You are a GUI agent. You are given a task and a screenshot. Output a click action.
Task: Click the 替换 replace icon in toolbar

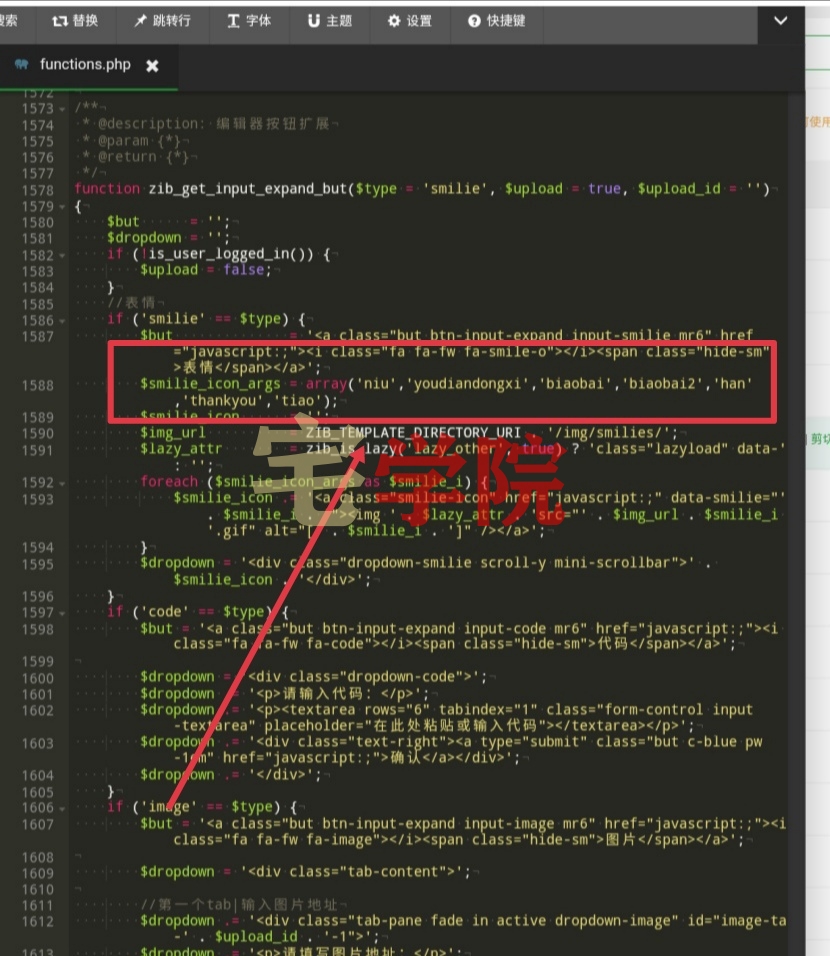coord(59,21)
